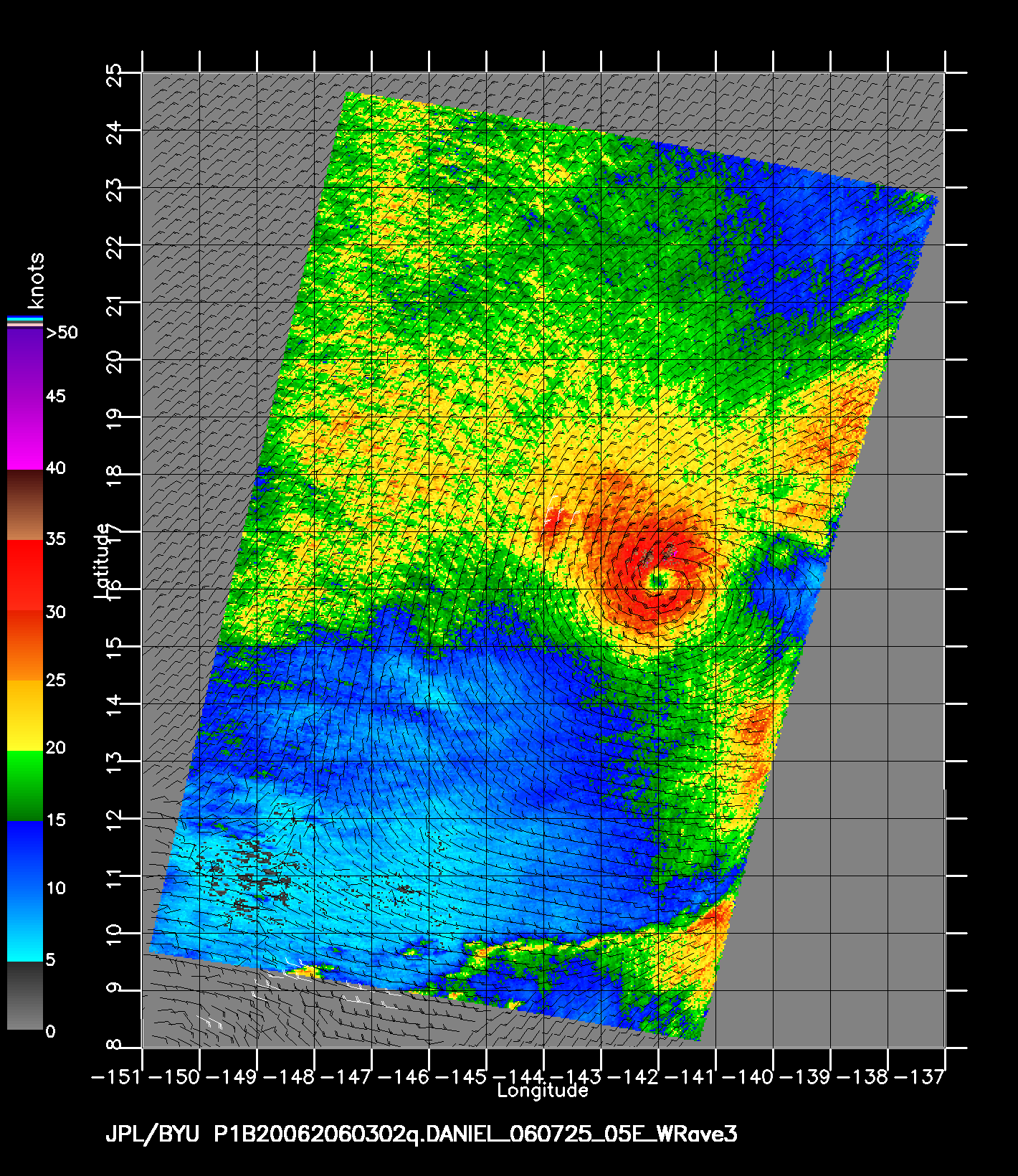Click the latitude tick label '12'

(113, 822)
